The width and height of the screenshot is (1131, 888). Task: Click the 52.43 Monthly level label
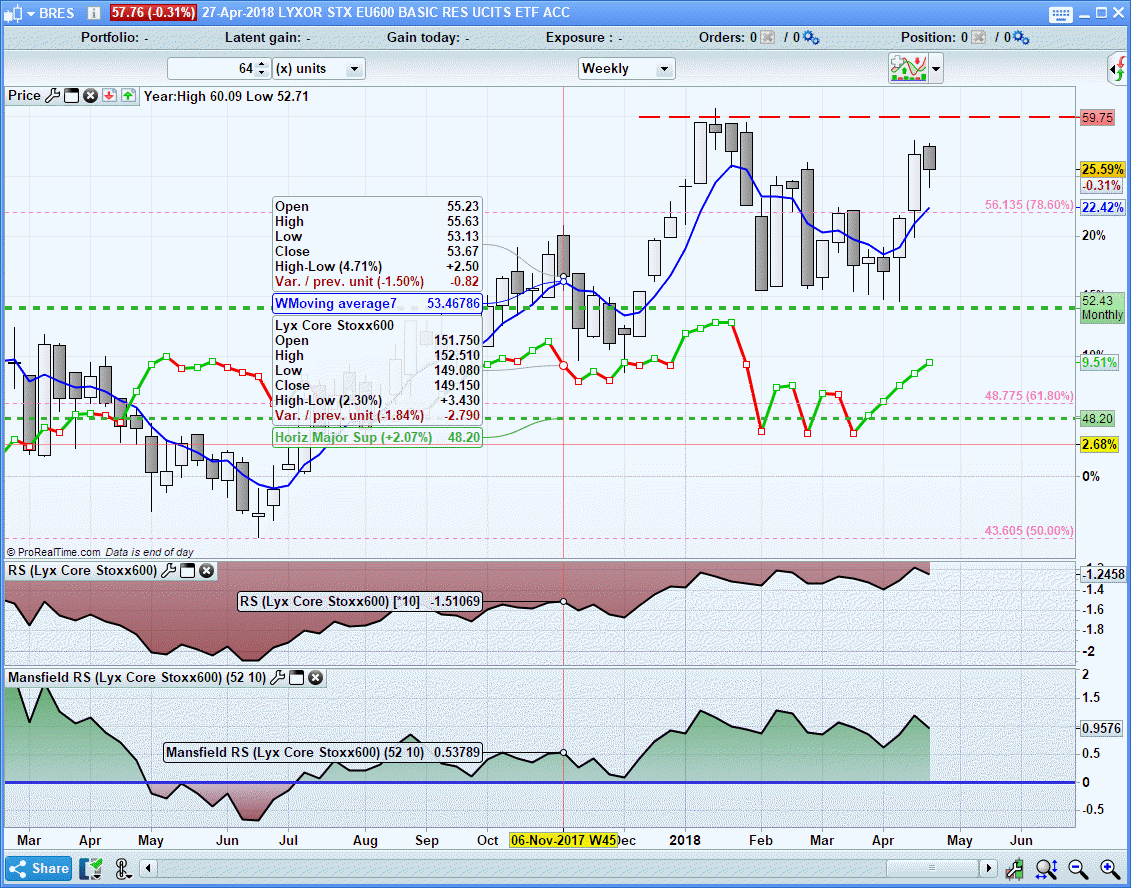pos(1102,308)
